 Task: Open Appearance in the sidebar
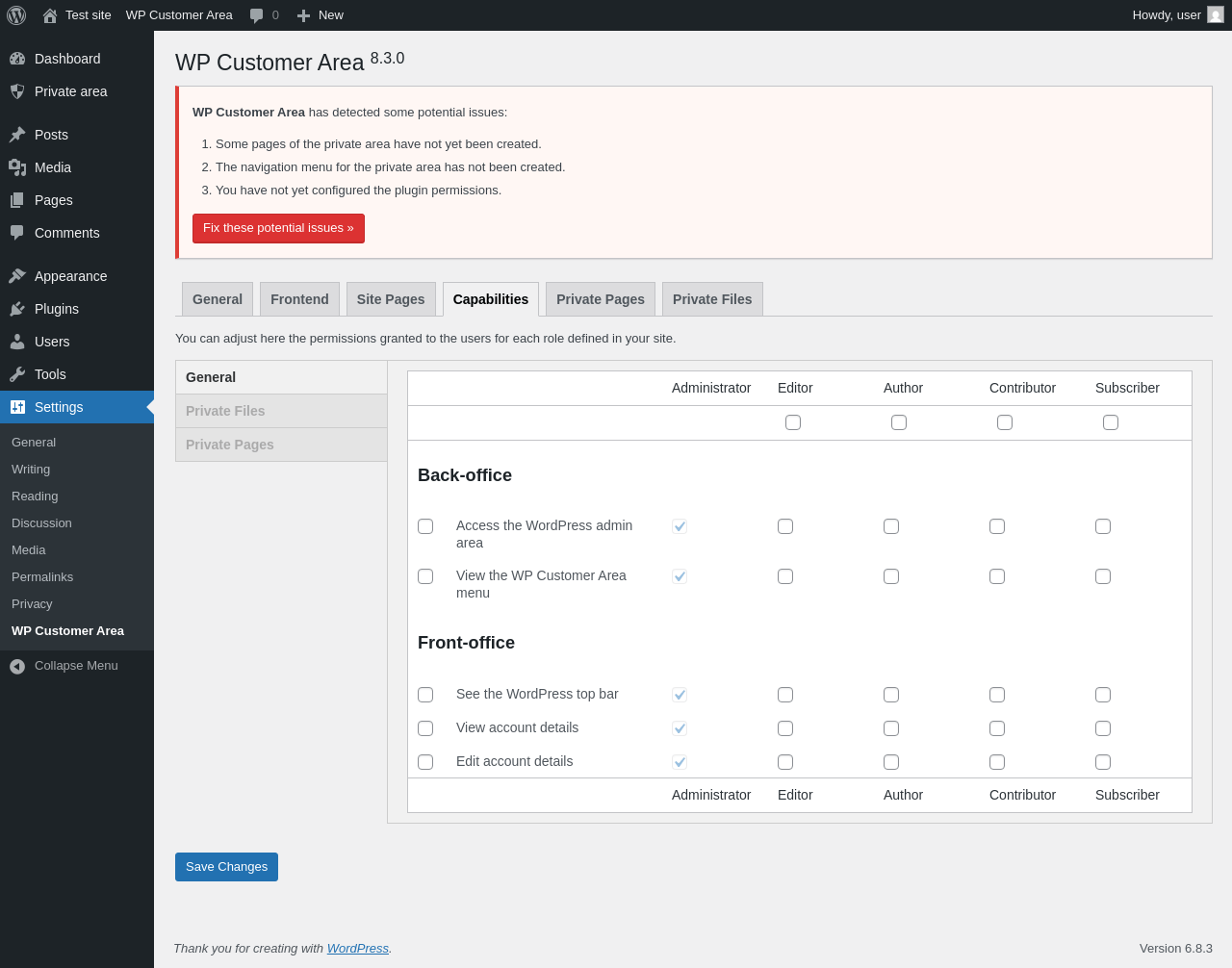pyautogui.click(x=70, y=276)
